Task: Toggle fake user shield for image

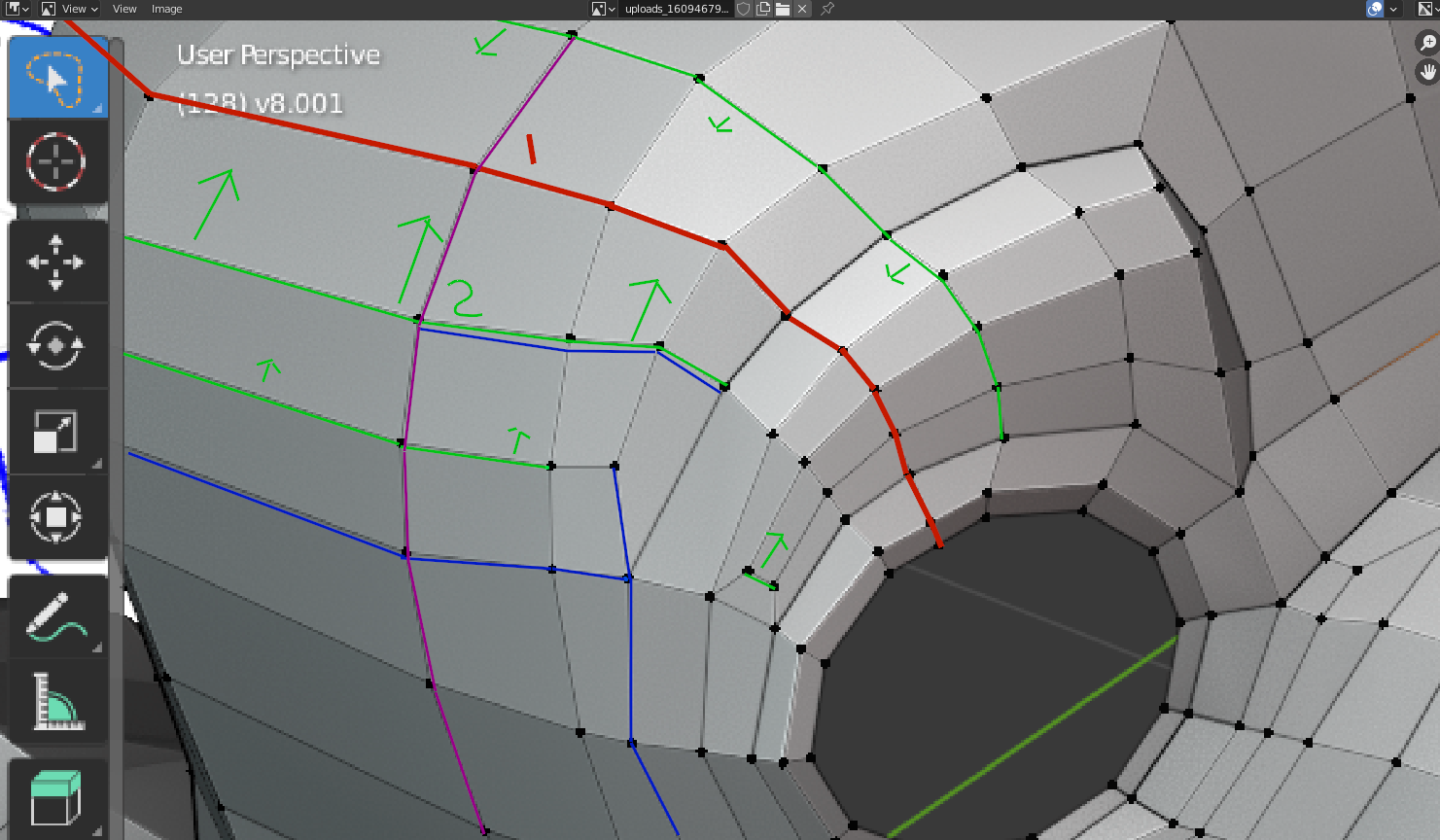Action: [x=744, y=9]
